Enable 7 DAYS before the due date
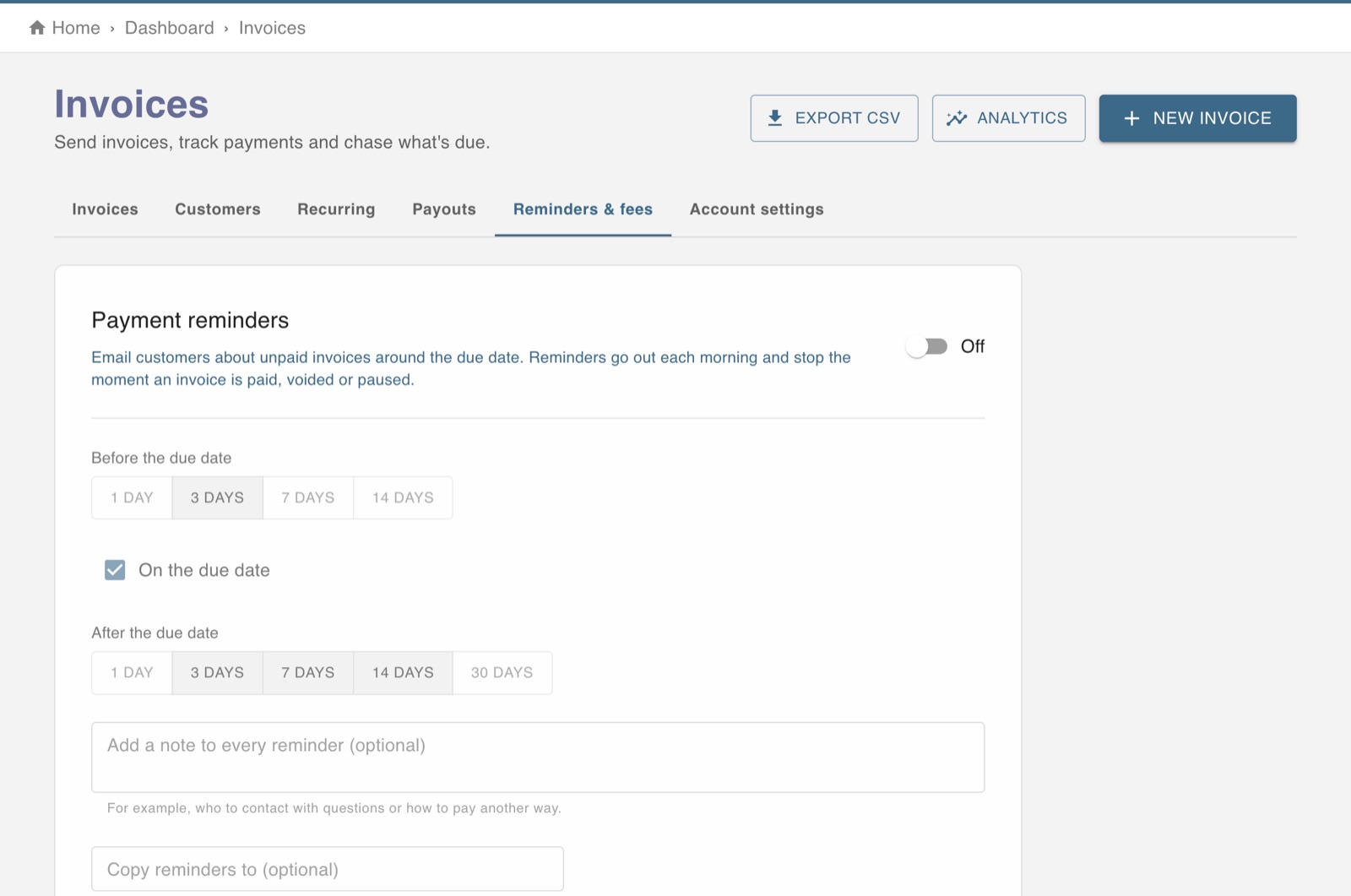The image size is (1351, 896). tap(308, 497)
